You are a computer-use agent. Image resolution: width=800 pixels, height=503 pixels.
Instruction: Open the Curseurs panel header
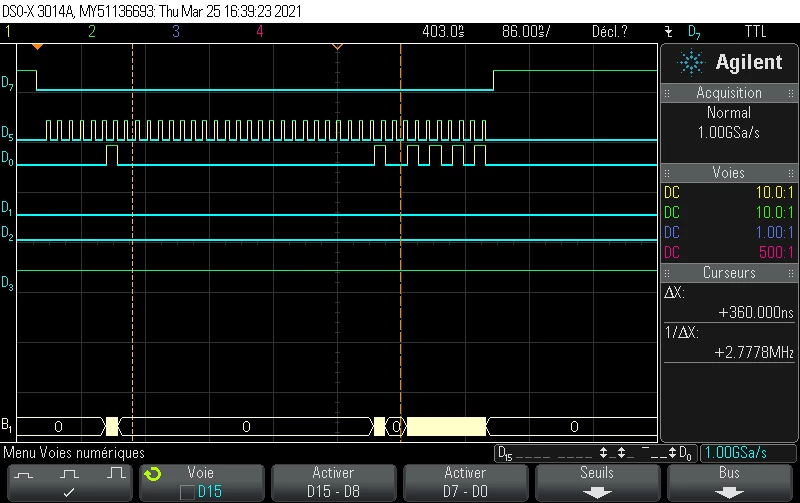pos(729,272)
